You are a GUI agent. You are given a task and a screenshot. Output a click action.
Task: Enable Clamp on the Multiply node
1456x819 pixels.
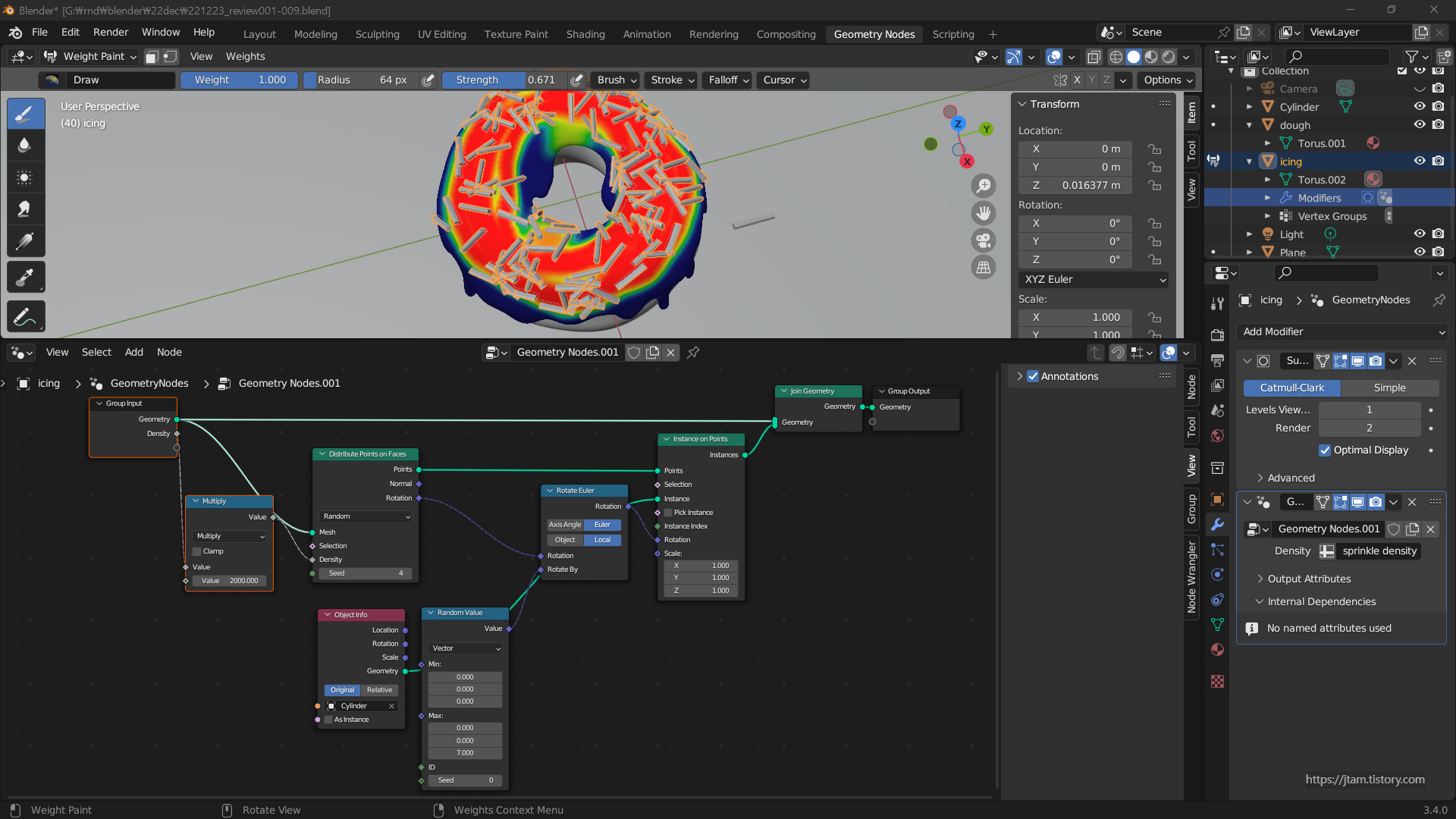click(x=197, y=551)
